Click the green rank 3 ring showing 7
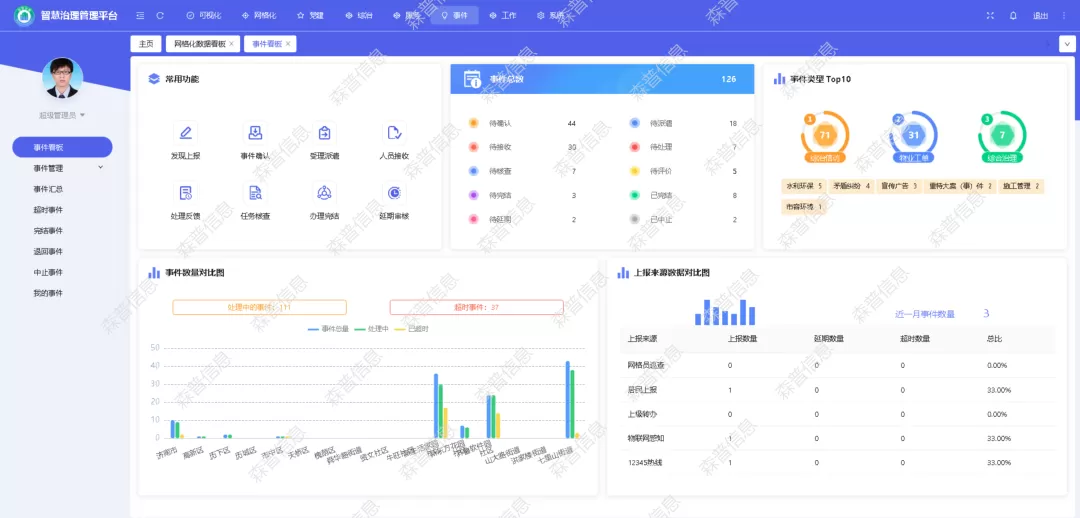The image size is (1080, 518). tap(1002, 135)
